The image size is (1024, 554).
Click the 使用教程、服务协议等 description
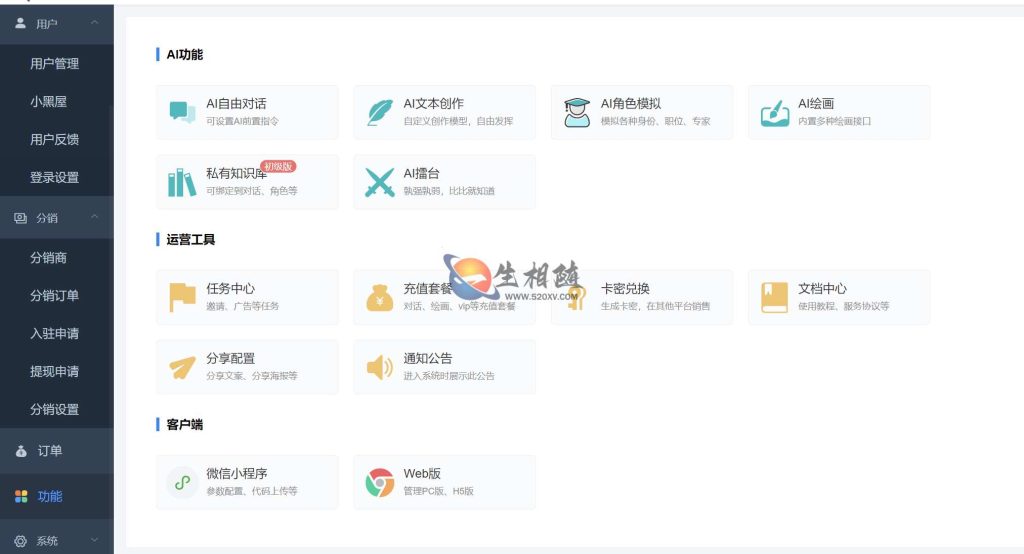843,306
